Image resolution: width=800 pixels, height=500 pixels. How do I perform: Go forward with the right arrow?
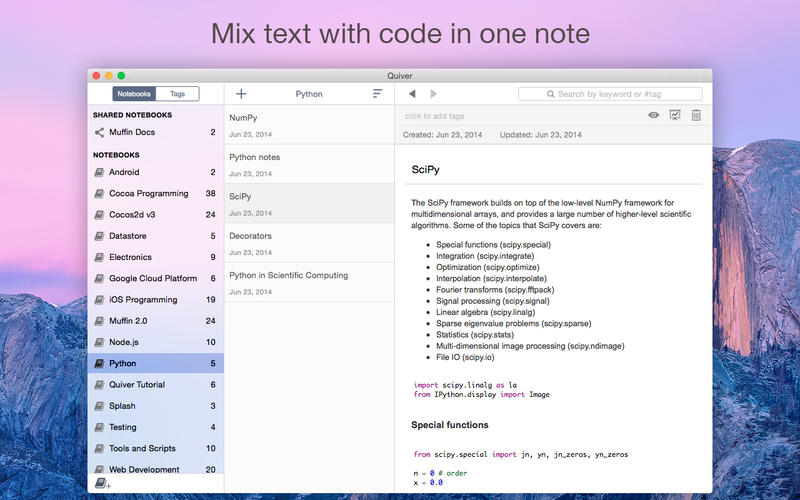434,94
